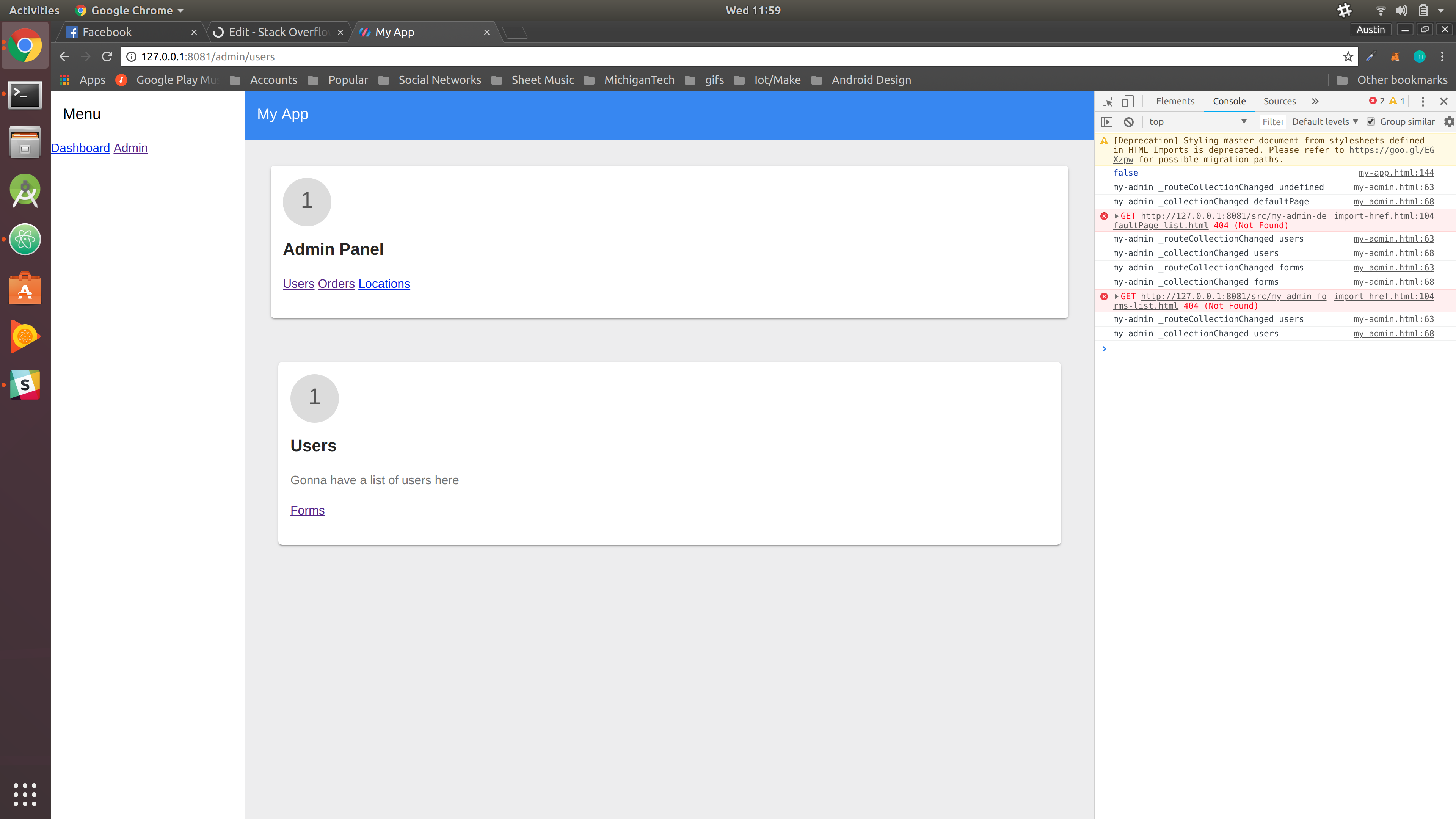Bookmark this page with star icon

[1348, 56]
